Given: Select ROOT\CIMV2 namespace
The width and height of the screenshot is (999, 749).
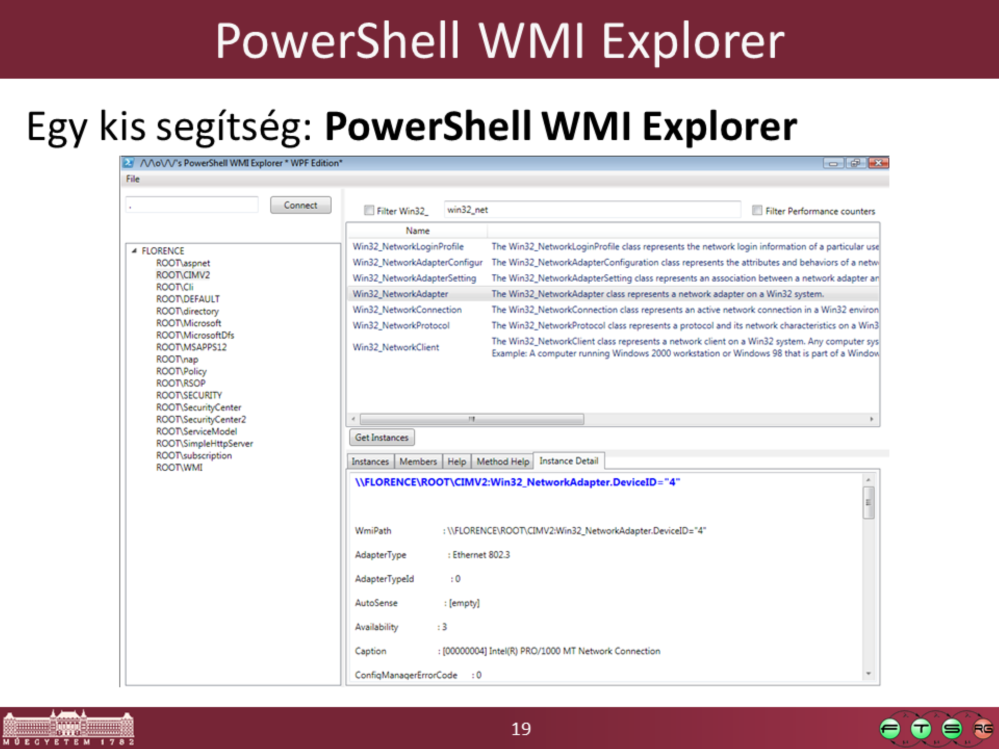Looking at the screenshot, I should (x=183, y=275).
